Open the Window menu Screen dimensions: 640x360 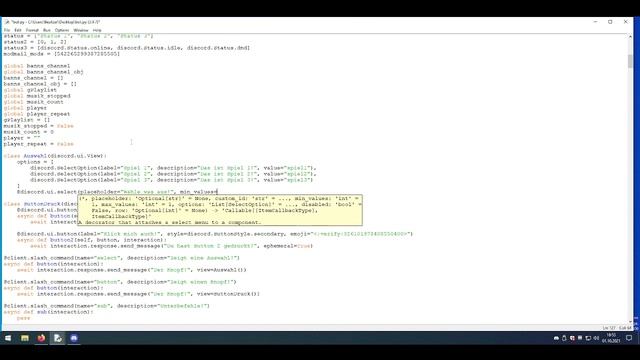pos(81,30)
